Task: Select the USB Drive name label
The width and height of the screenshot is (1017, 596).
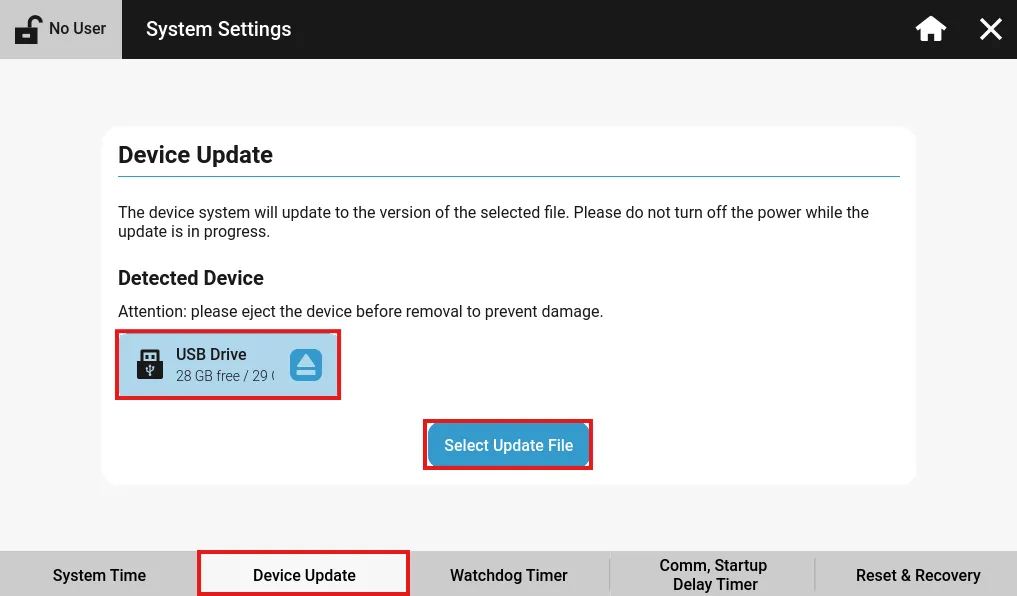Action: [211, 354]
